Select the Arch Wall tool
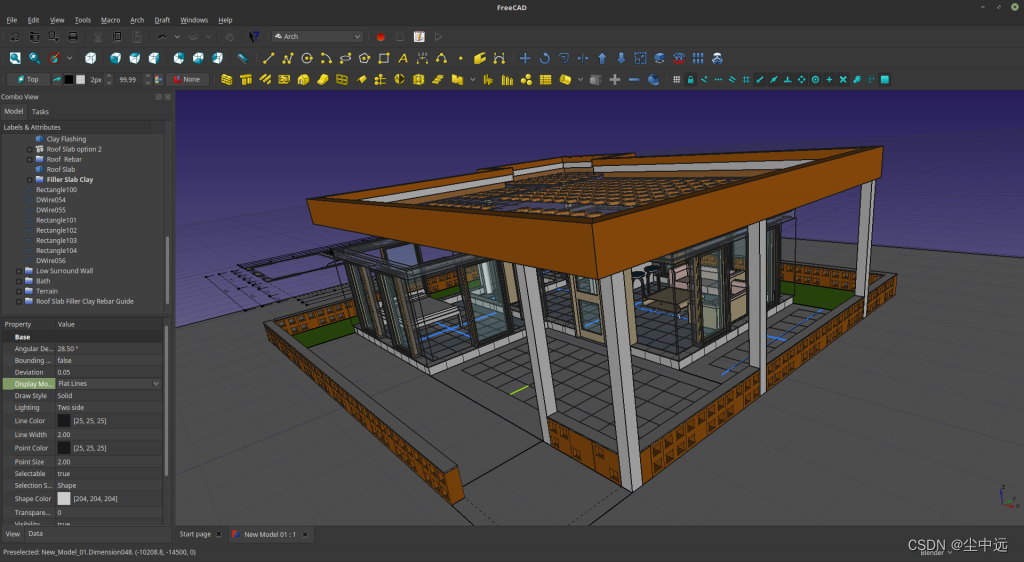The width and height of the screenshot is (1024, 562). tap(227, 80)
